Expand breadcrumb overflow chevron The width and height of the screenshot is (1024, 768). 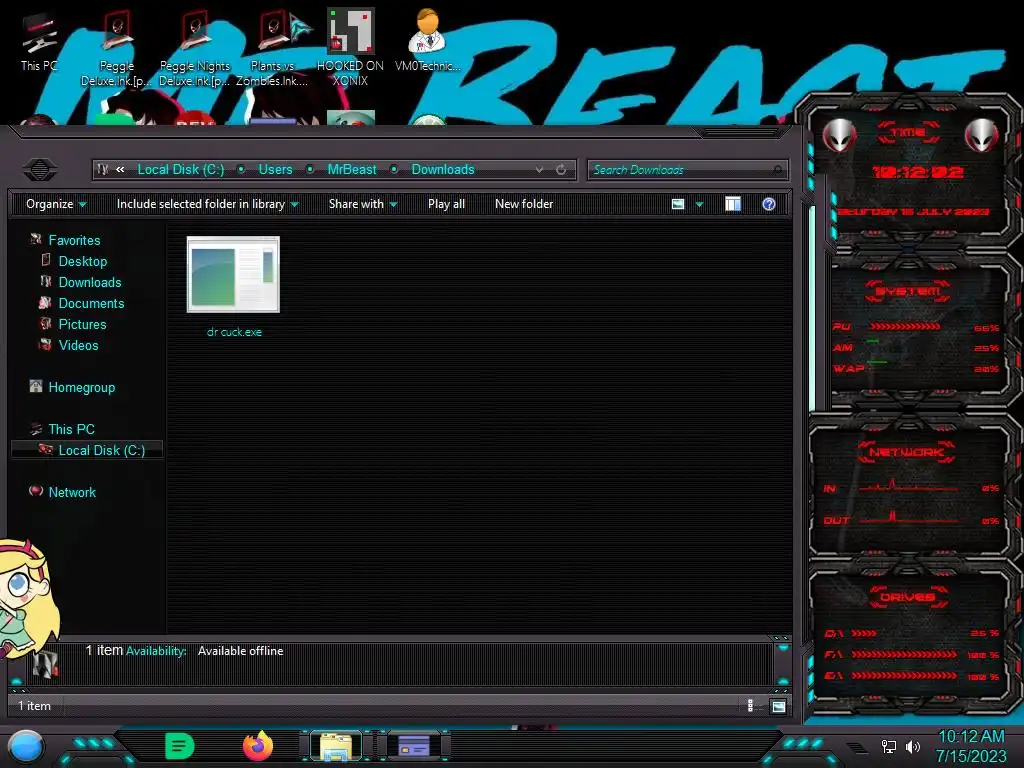(120, 170)
